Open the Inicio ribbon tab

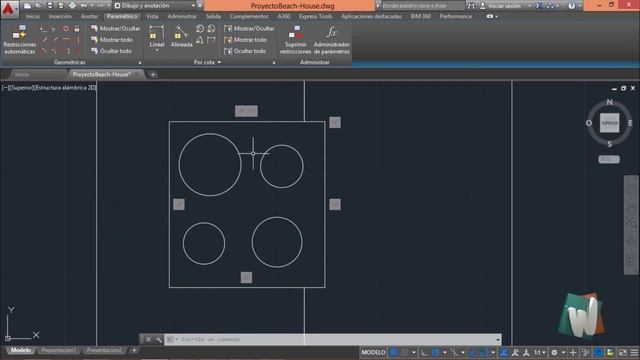coord(33,16)
